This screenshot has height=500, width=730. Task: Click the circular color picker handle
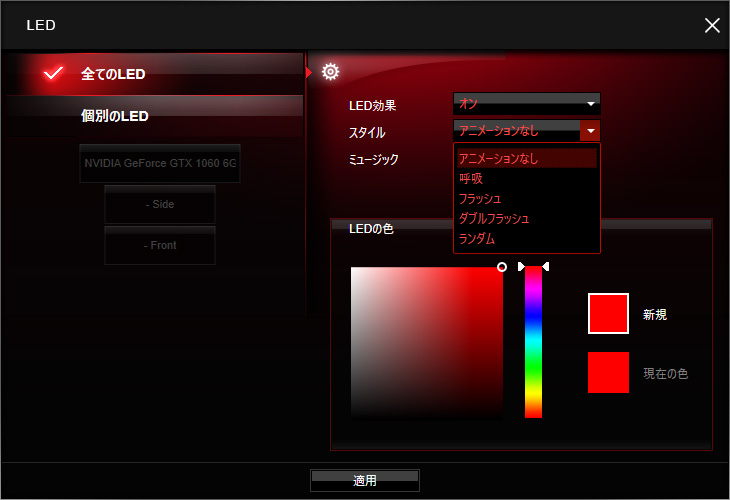[501, 267]
